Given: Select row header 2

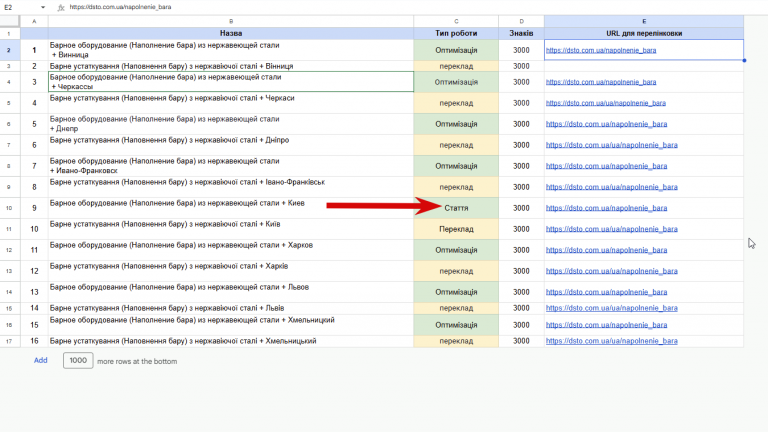Looking at the screenshot, I should [9, 50].
